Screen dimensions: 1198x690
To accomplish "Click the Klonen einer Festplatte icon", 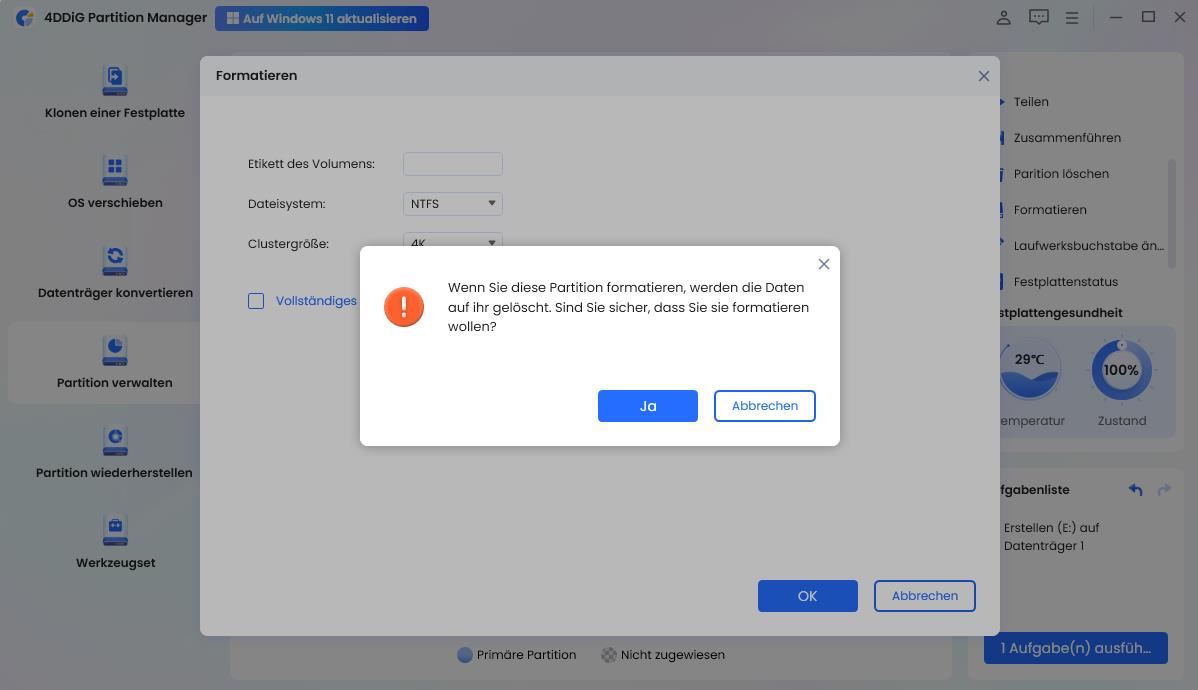I will click(x=115, y=80).
